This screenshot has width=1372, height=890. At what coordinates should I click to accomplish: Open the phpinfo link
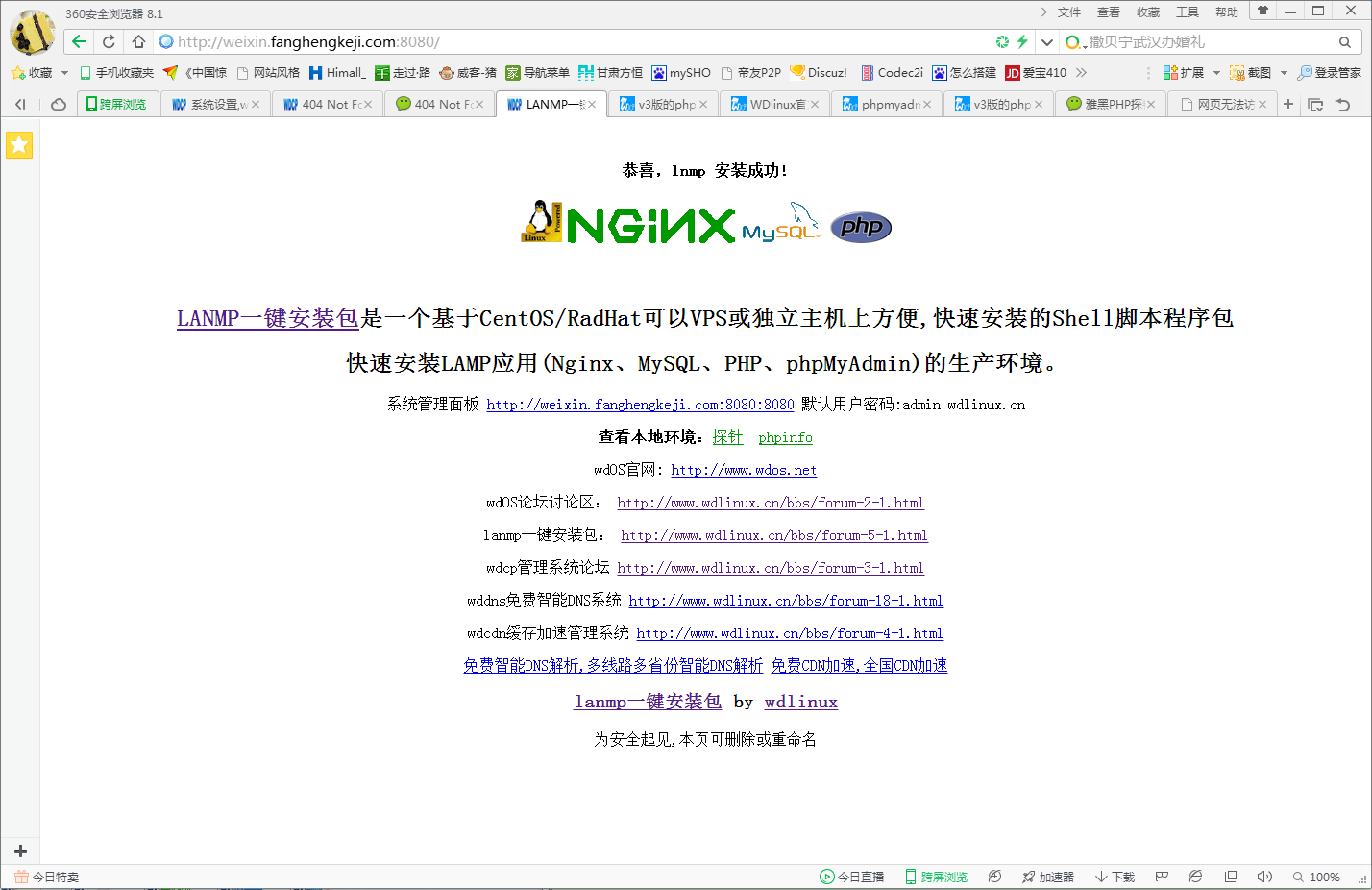click(x=785, y=437)
